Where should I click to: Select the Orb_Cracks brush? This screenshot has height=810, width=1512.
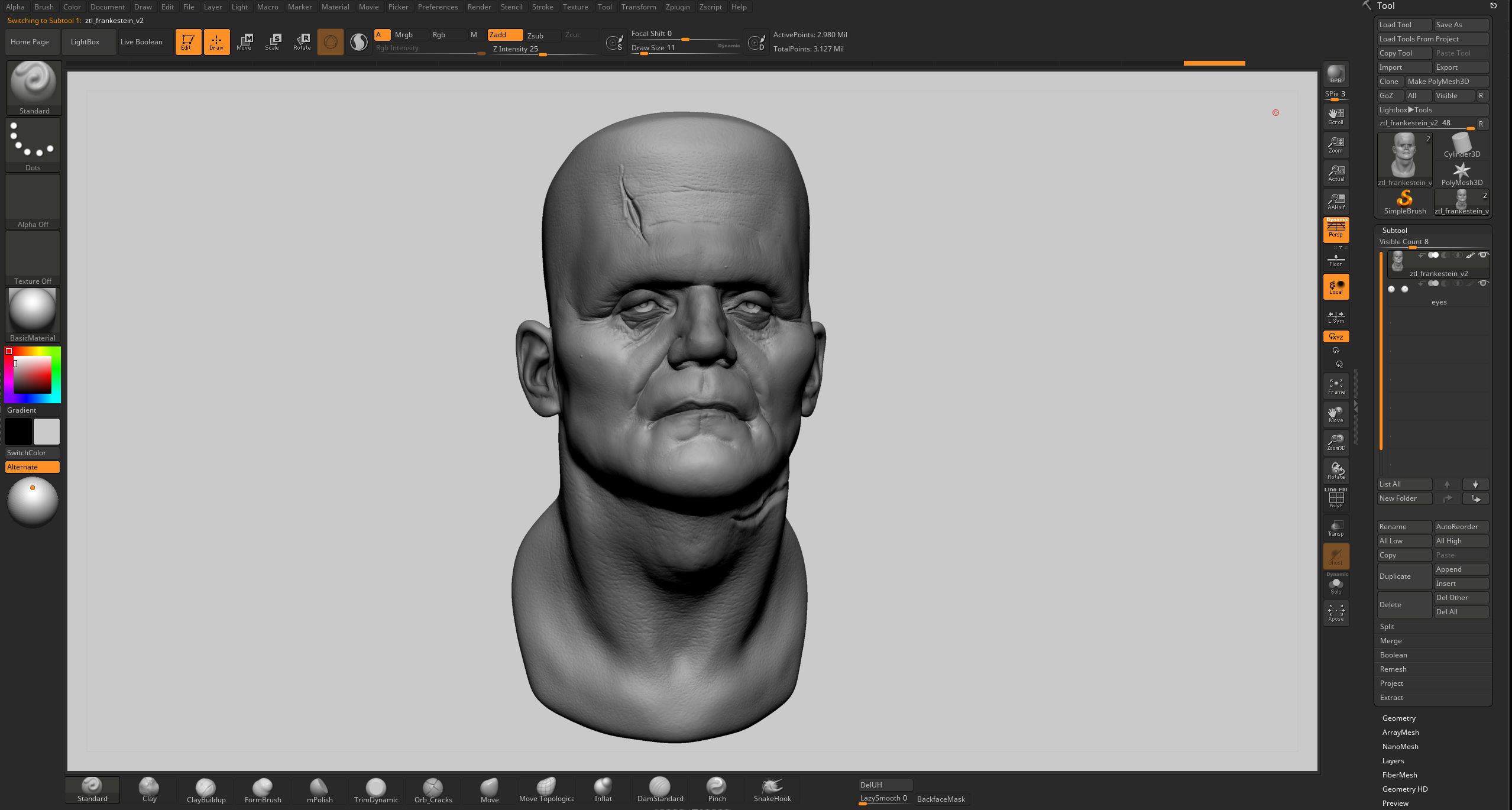[x=433, y=790]
